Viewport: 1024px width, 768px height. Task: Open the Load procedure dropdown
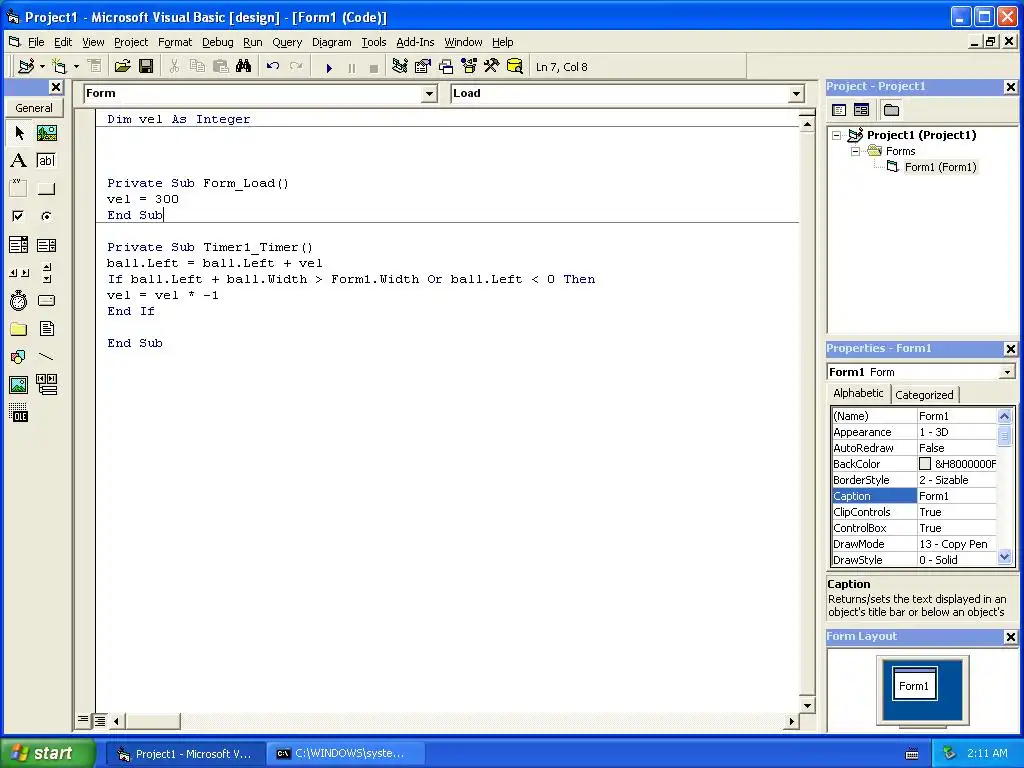tap(796, 94)
